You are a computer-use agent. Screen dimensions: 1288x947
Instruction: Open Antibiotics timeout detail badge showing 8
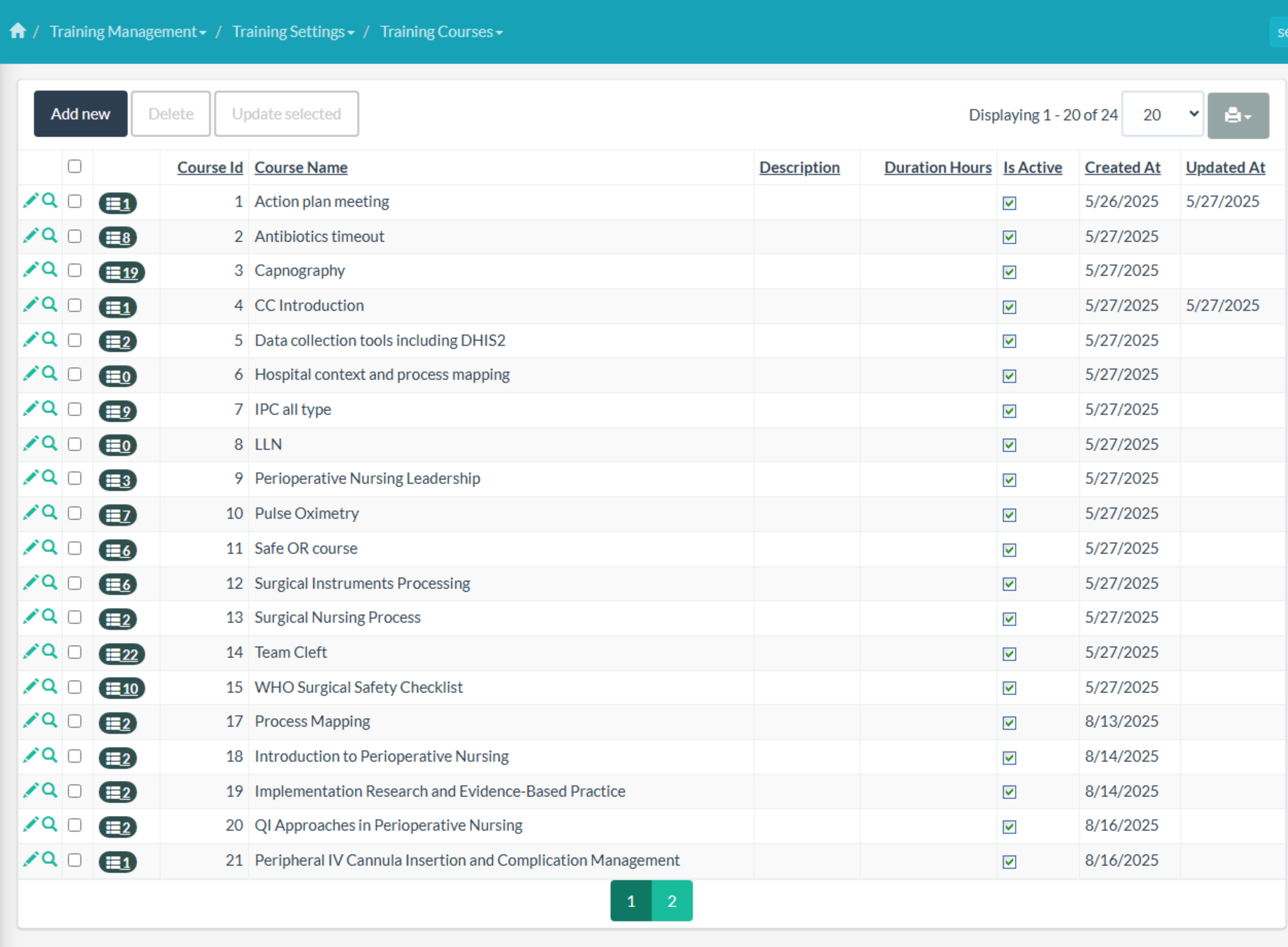[x=118, y=237]
